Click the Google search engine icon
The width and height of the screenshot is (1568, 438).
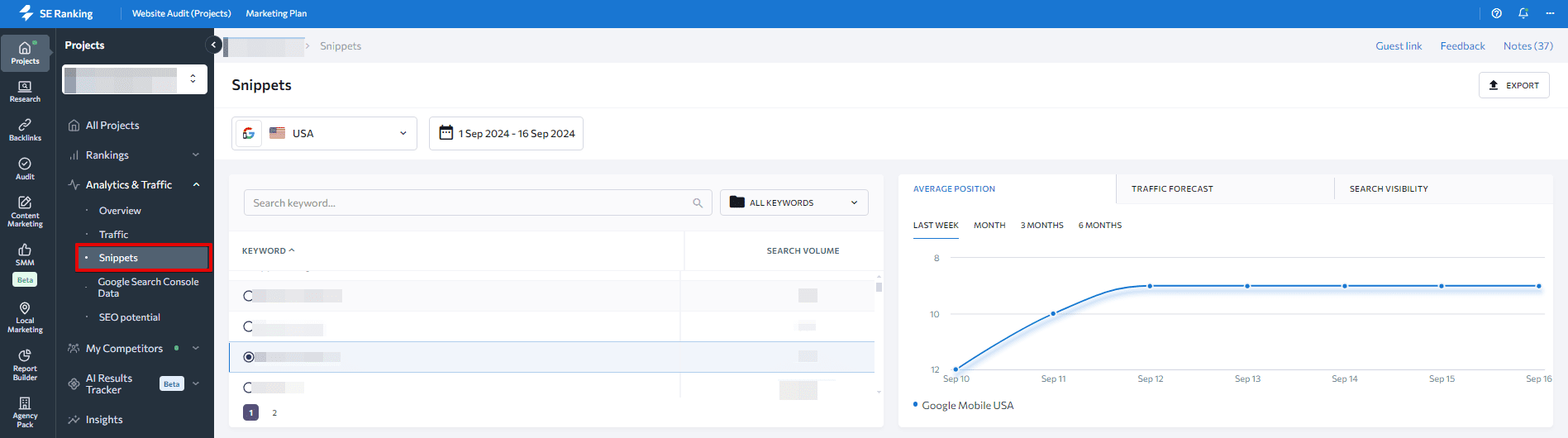point(249,133)
